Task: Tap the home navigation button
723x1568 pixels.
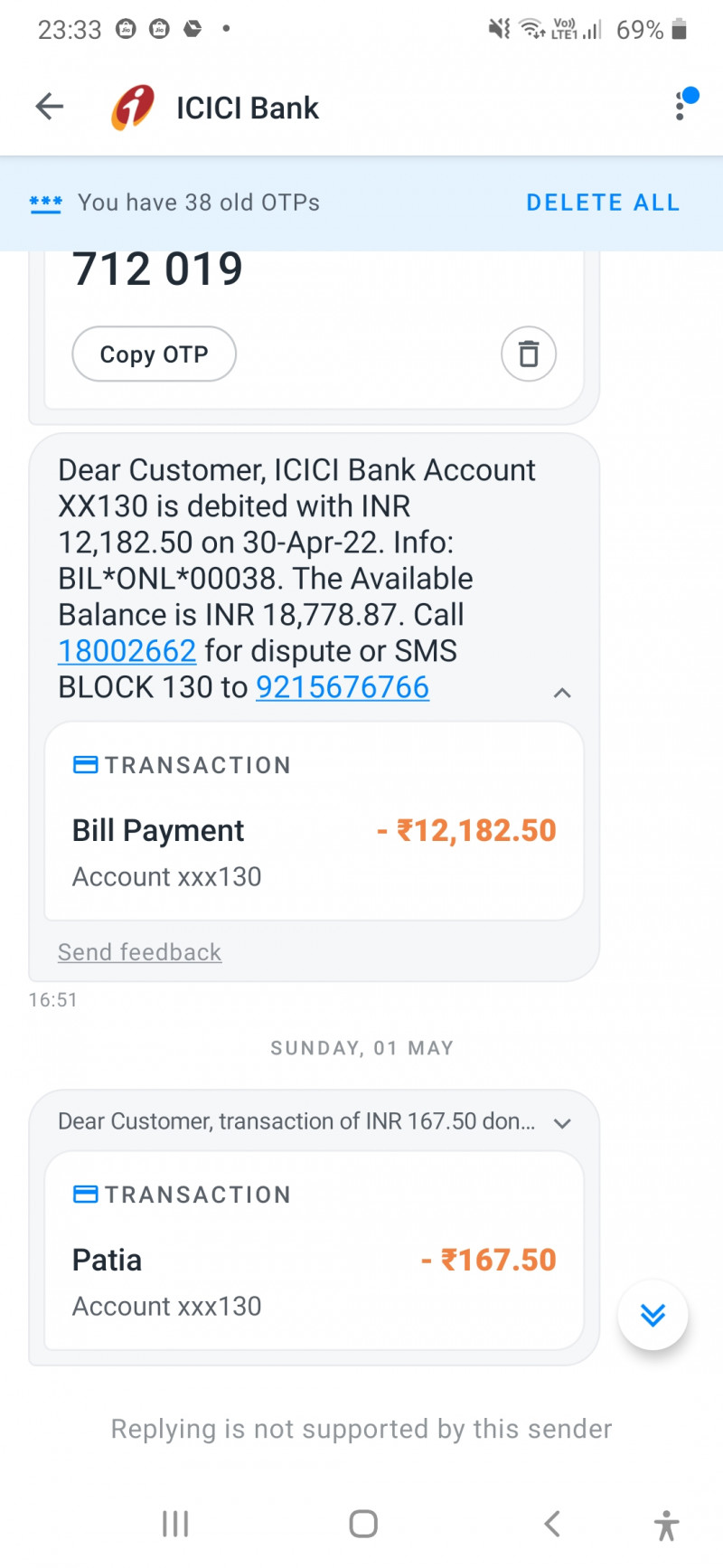Action: click(x=363, y=1524)
